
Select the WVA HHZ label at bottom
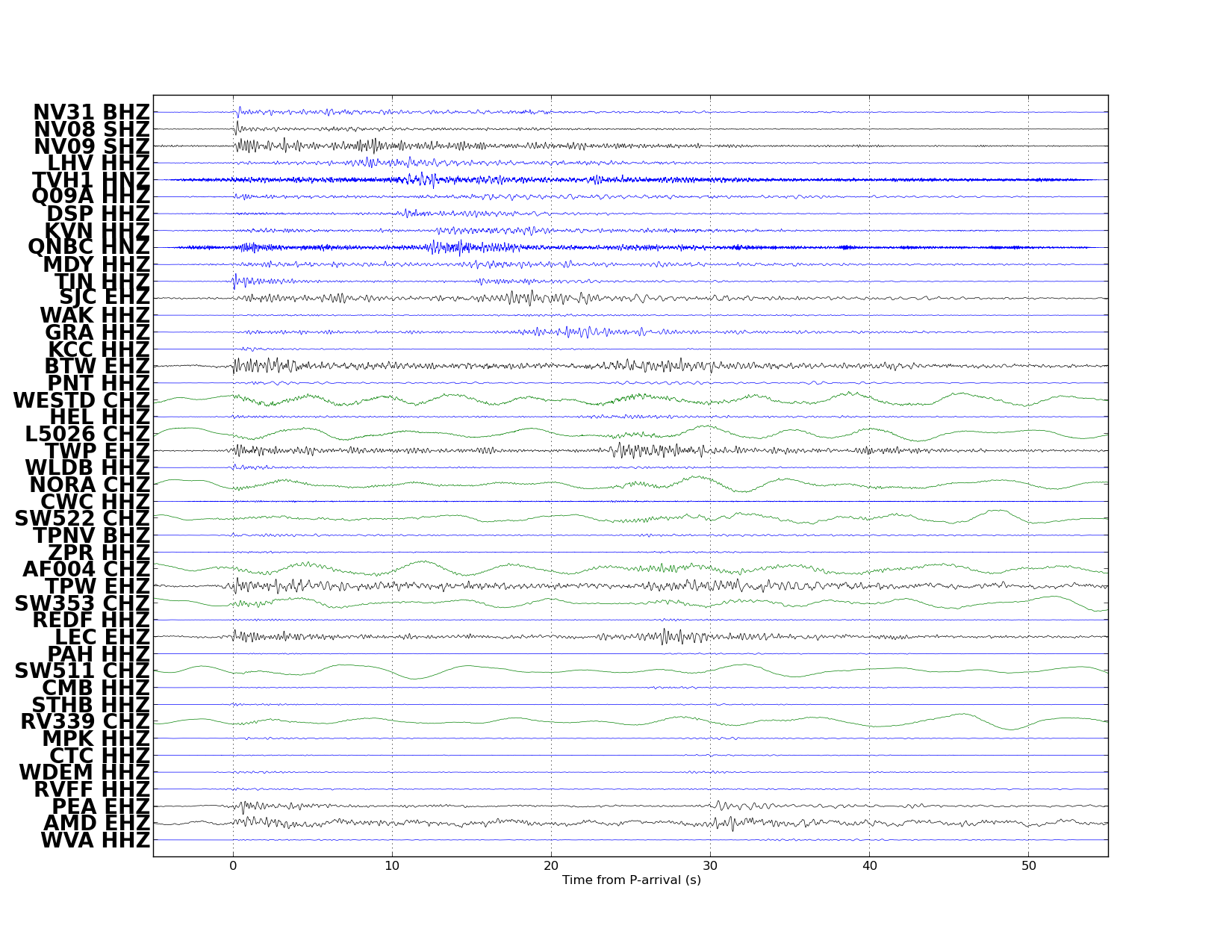pyautogui.click(x=95, y=840)
